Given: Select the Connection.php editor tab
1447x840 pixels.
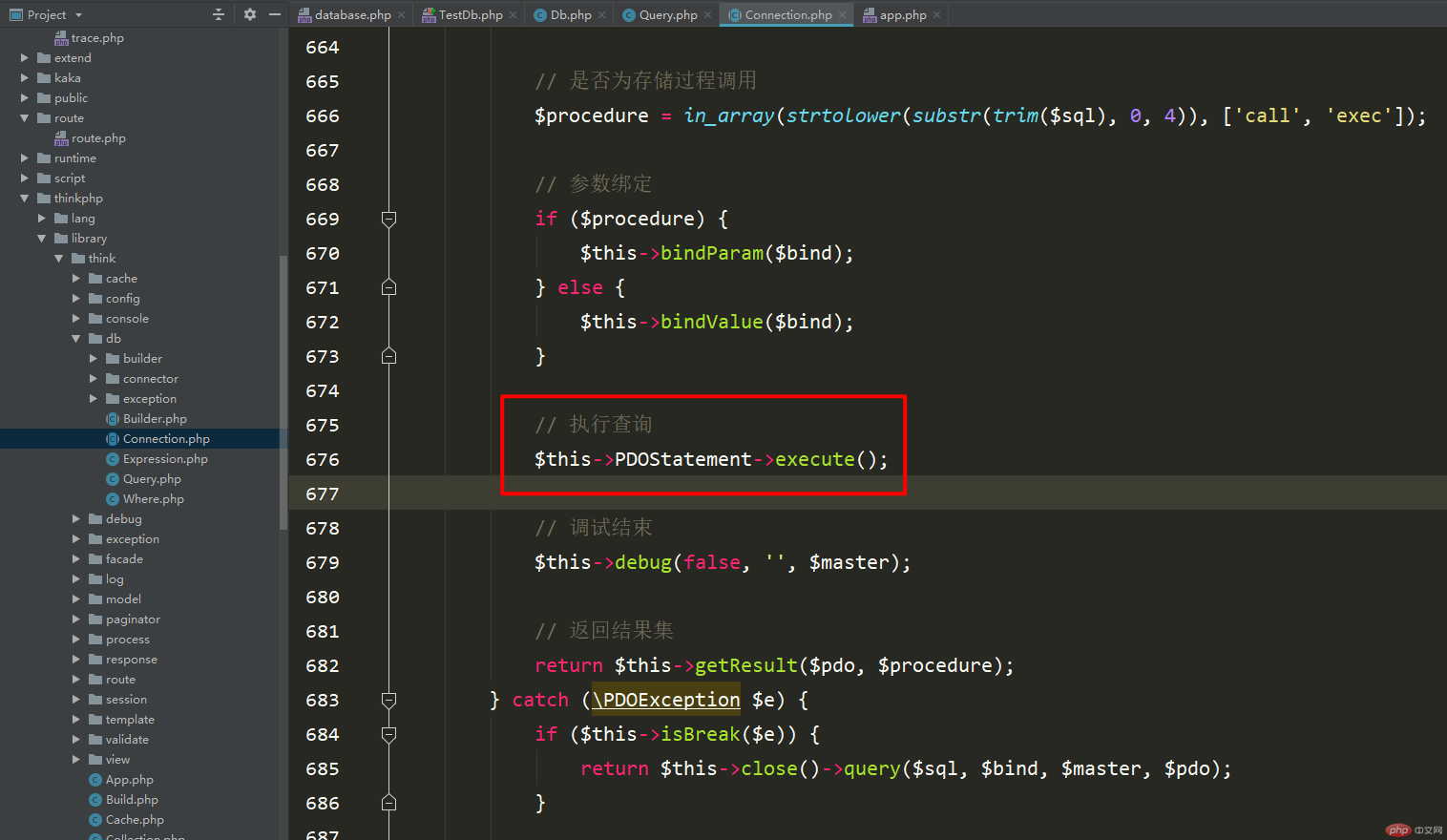Looking at the screenshot, I should pyautogui.click(x=788, y=14).
